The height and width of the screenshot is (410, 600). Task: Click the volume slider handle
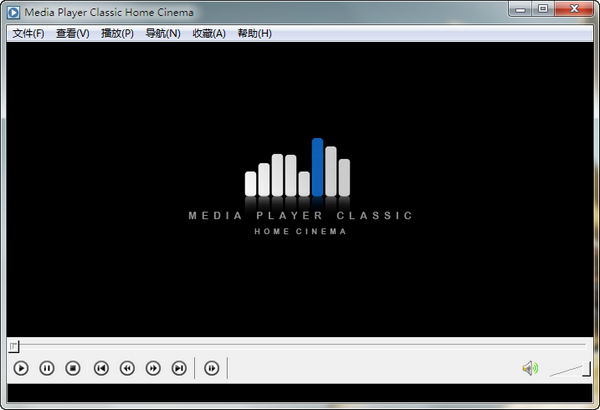tap(587, 369)
